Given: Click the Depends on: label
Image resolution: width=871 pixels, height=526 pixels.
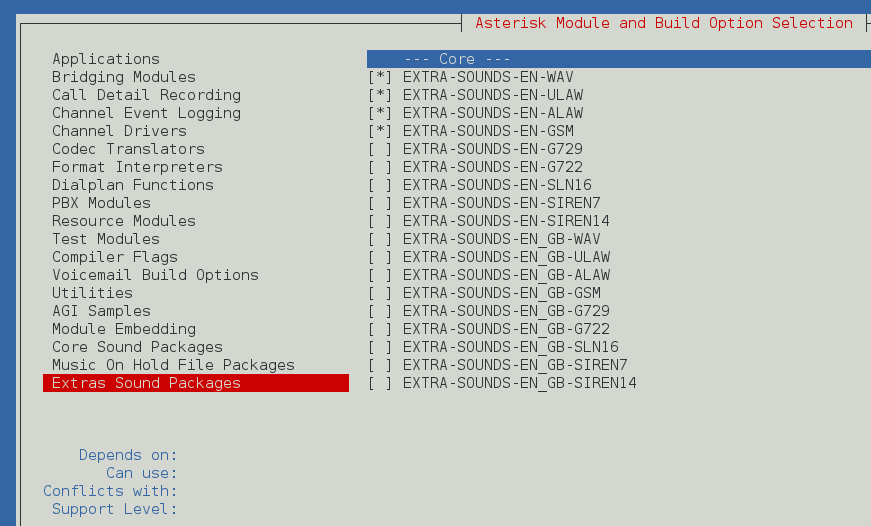Looking at the screenshot, I should 128,455.
